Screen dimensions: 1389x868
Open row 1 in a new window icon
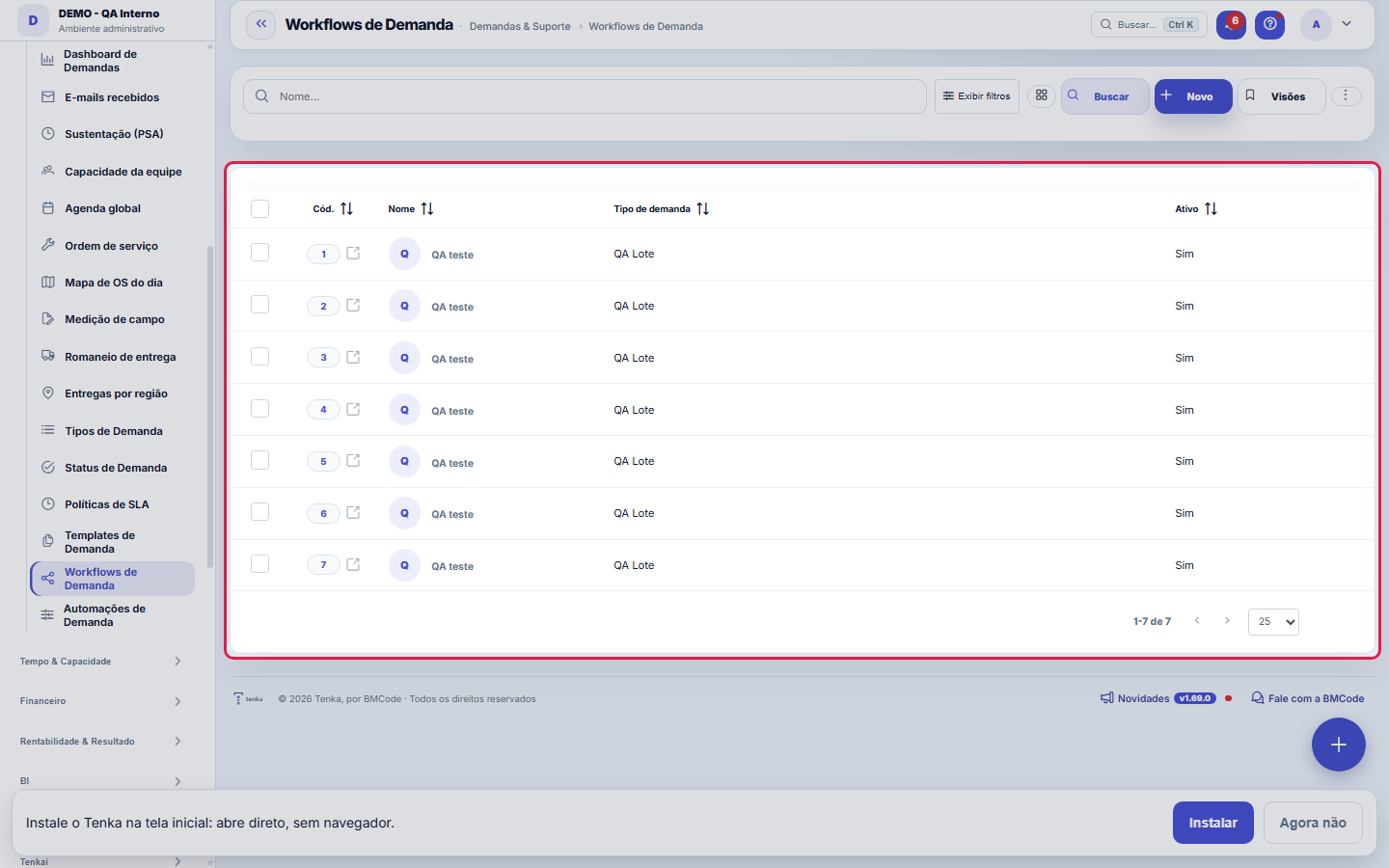click(x=353, y=253)
